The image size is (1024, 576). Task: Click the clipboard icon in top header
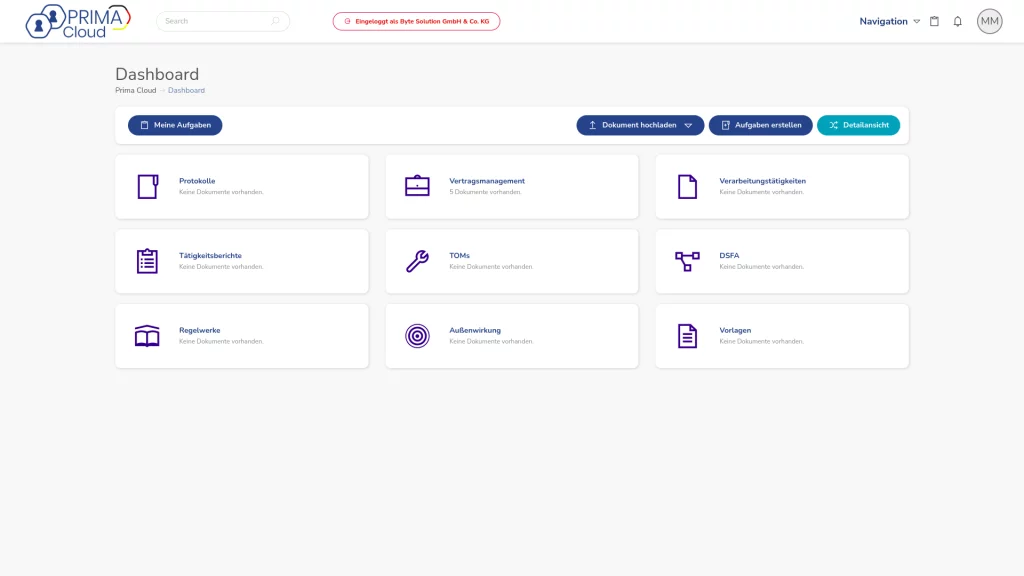pyautogui.click(x=934, y=21)
